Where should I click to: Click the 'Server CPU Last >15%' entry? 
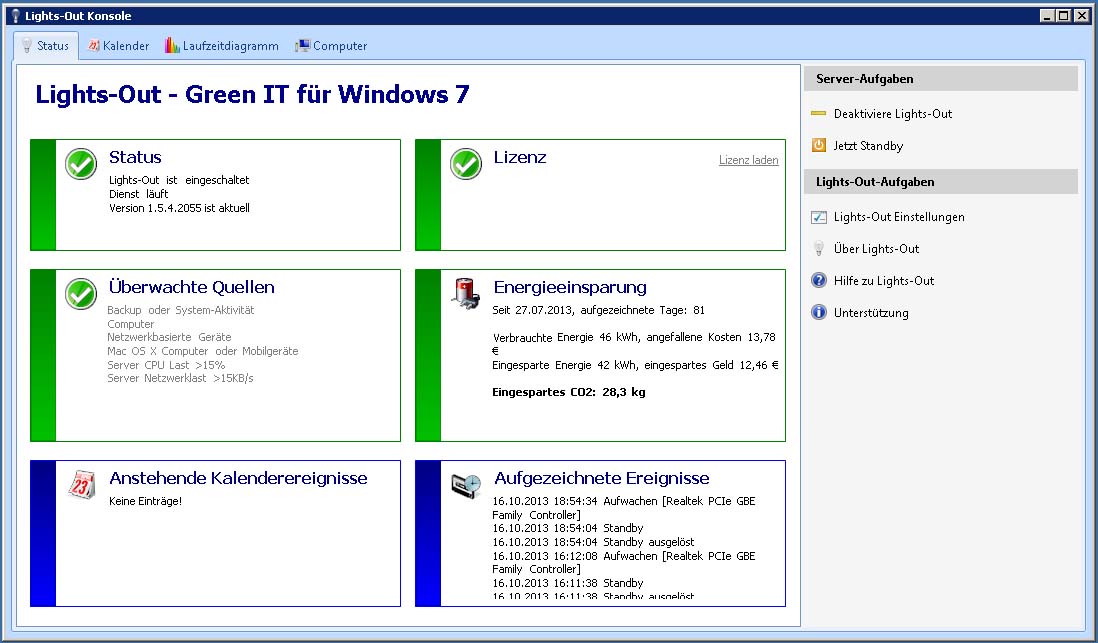[x=166, y=365]
